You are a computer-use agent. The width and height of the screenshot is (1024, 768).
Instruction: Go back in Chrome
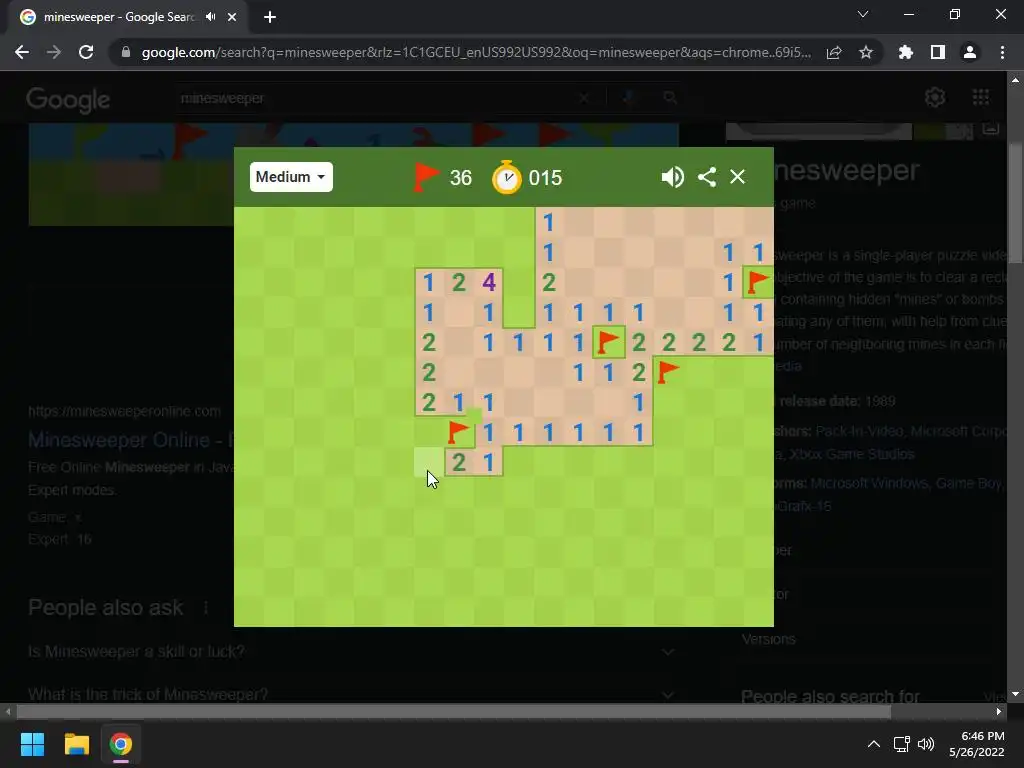pyautogui.click(x=22, y=52)
